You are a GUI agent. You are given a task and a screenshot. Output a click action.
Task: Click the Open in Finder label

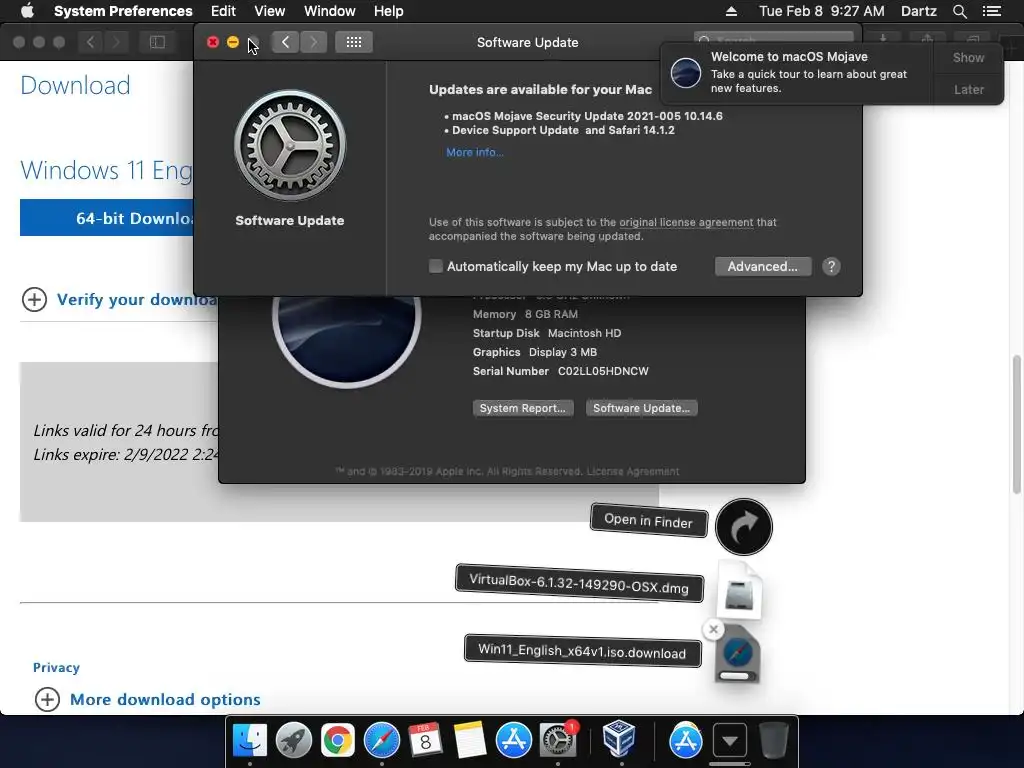pos(648,520)
